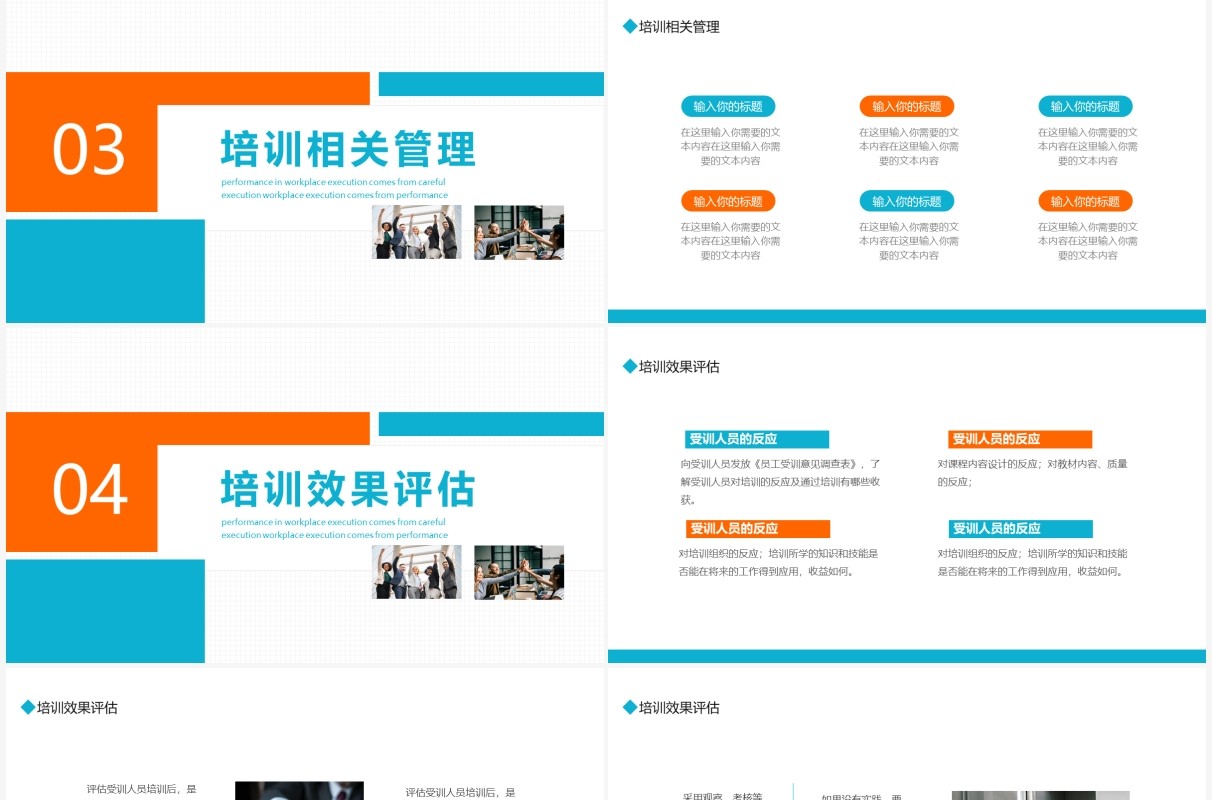
Task: Select the big "培训效果评估" section title on slide 04
Action: point(348,490)
